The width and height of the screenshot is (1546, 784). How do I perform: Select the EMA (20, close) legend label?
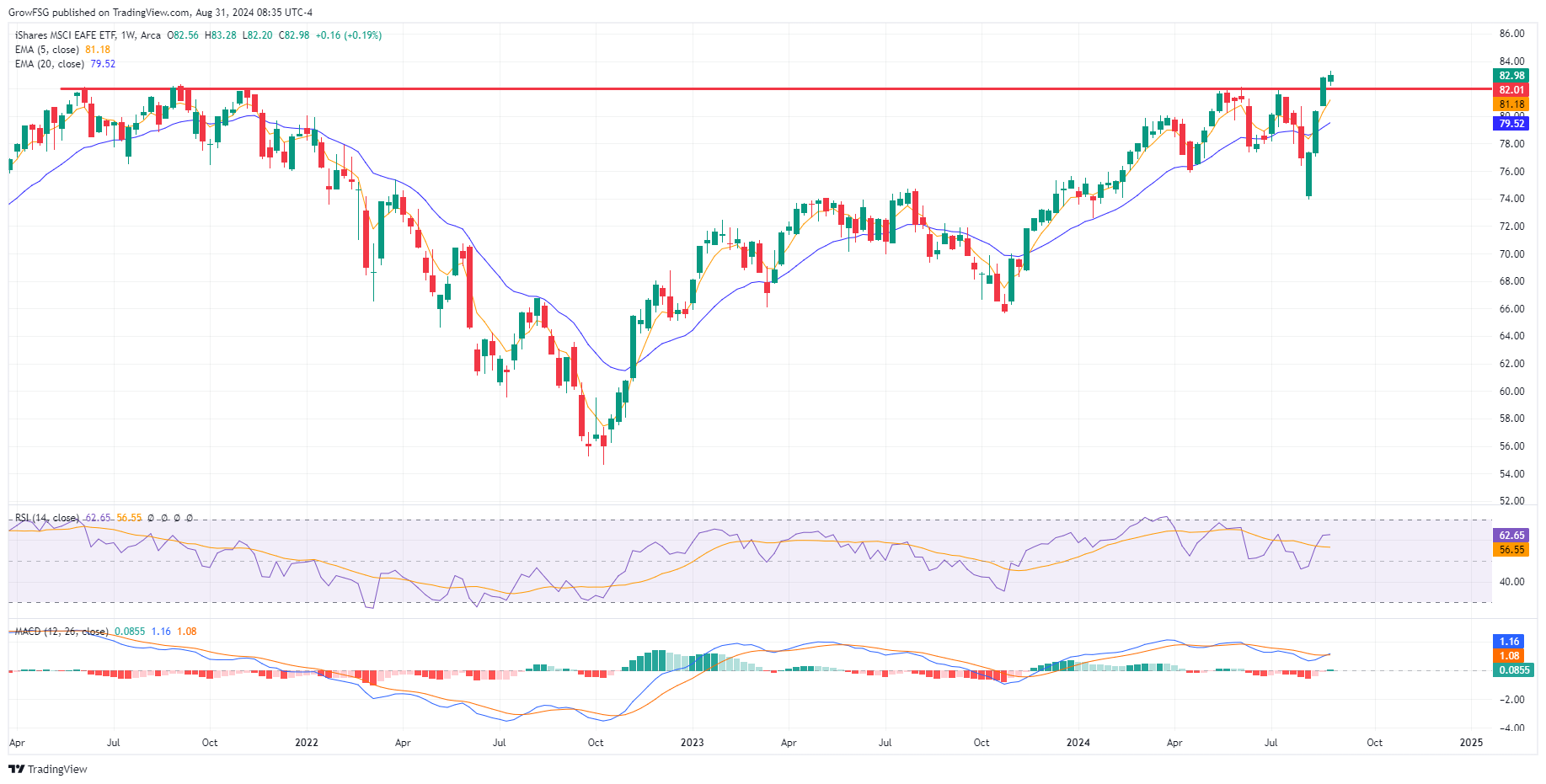pos(50,64)
